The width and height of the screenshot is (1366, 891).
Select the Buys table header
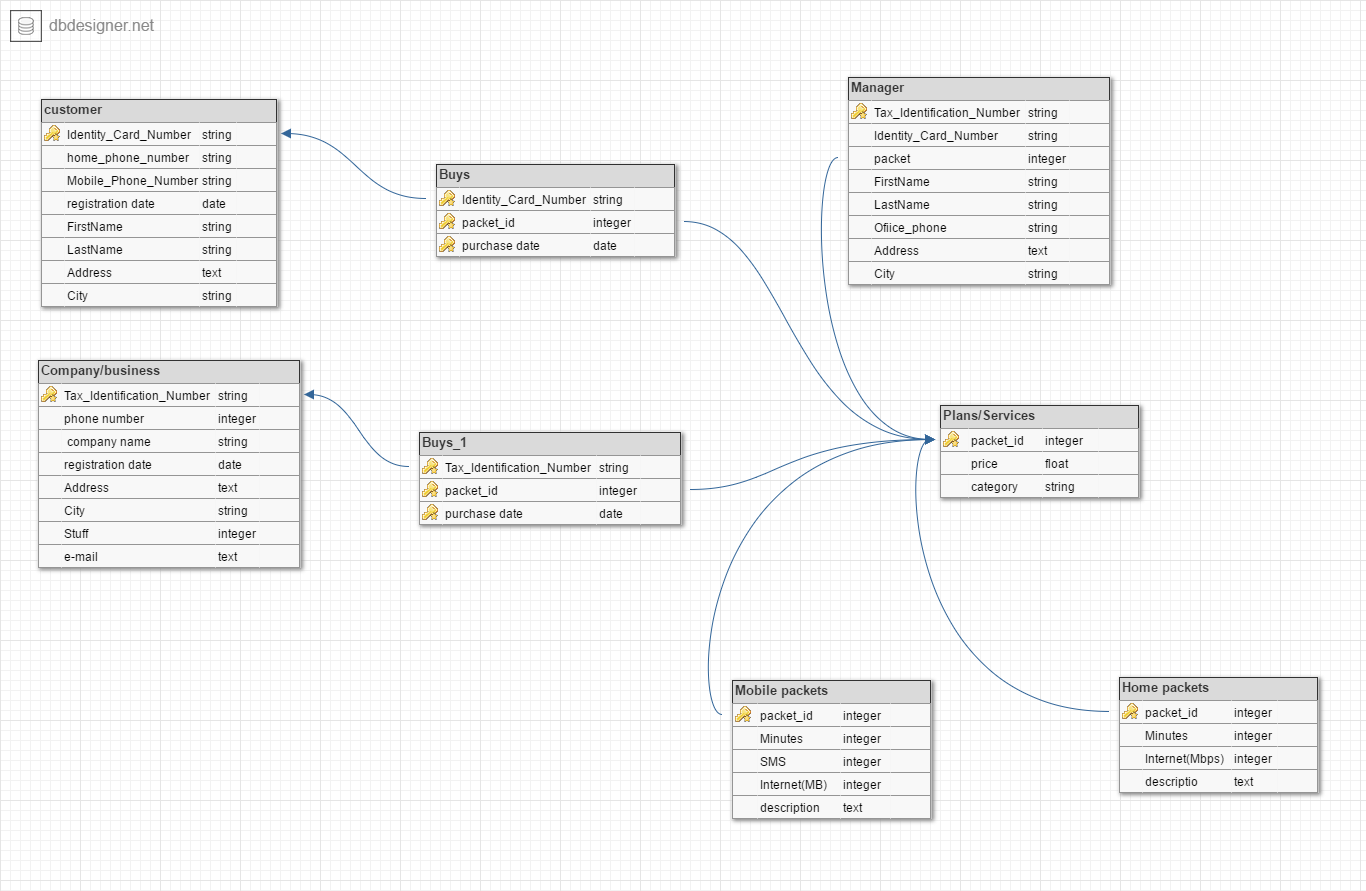[556, 176]
